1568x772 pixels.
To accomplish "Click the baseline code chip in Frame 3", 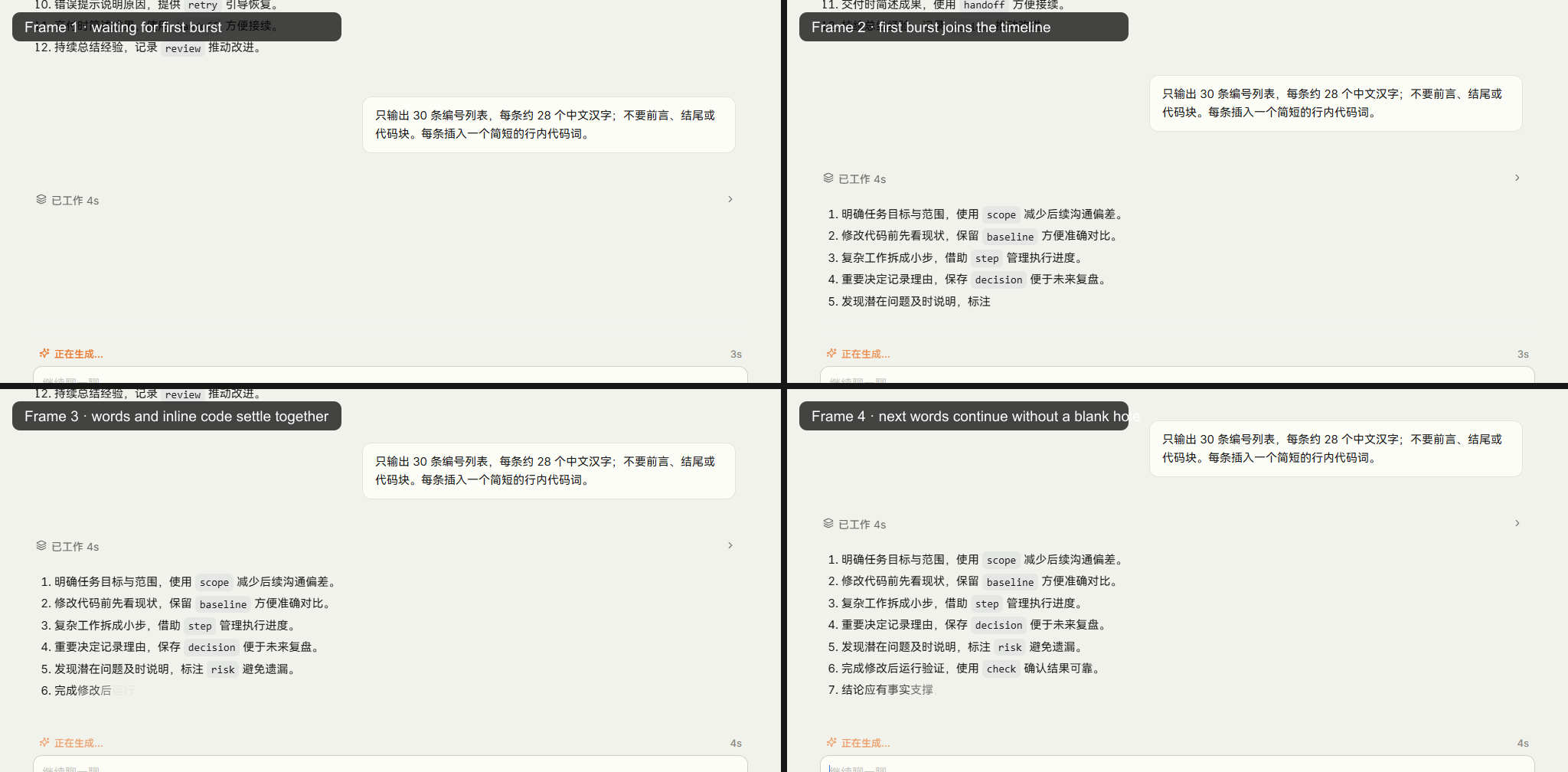I will click(x=223, y=604).
